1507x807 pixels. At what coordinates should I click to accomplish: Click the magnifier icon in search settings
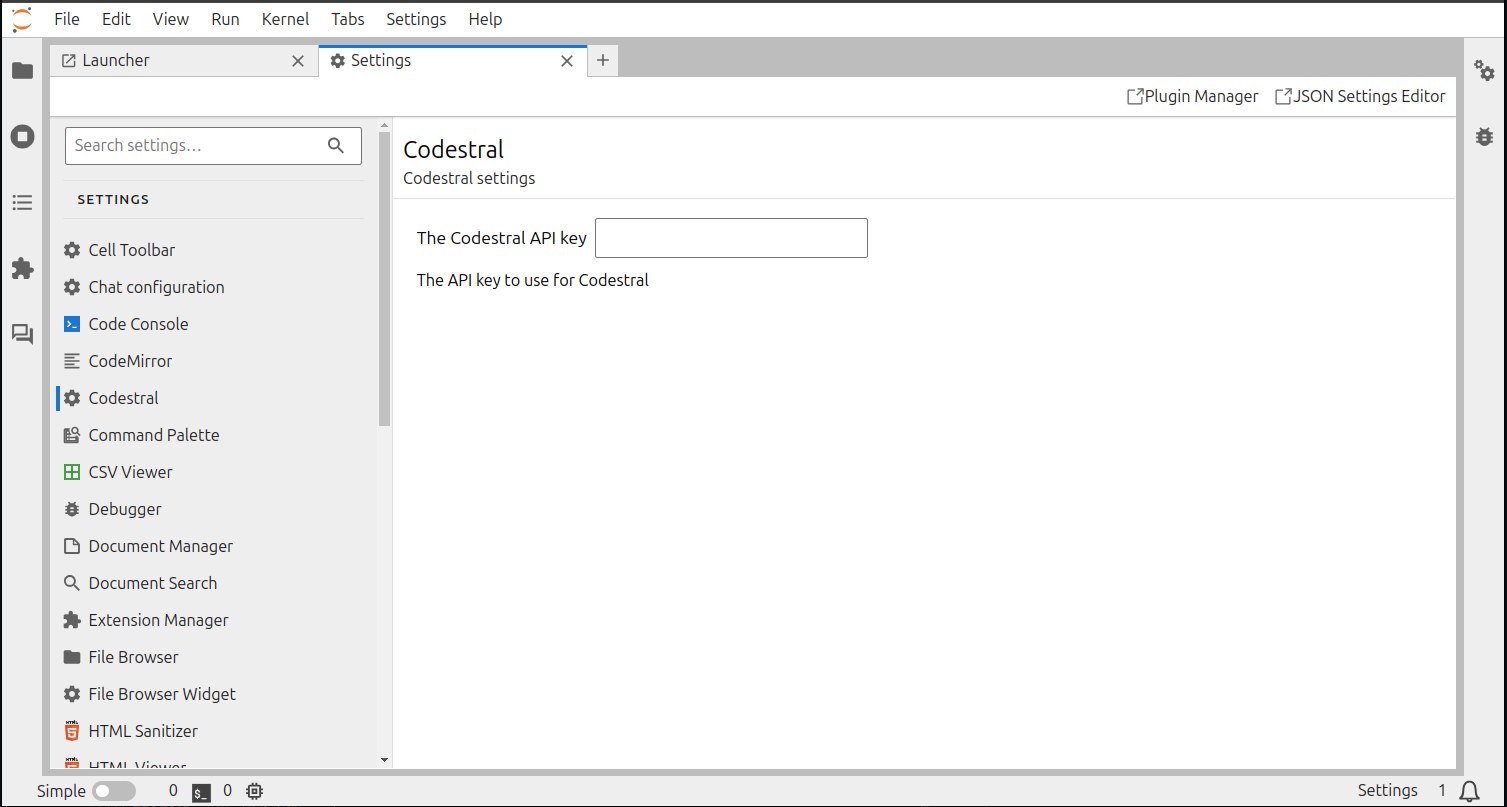pyautogui.click(x=336, y=145)
